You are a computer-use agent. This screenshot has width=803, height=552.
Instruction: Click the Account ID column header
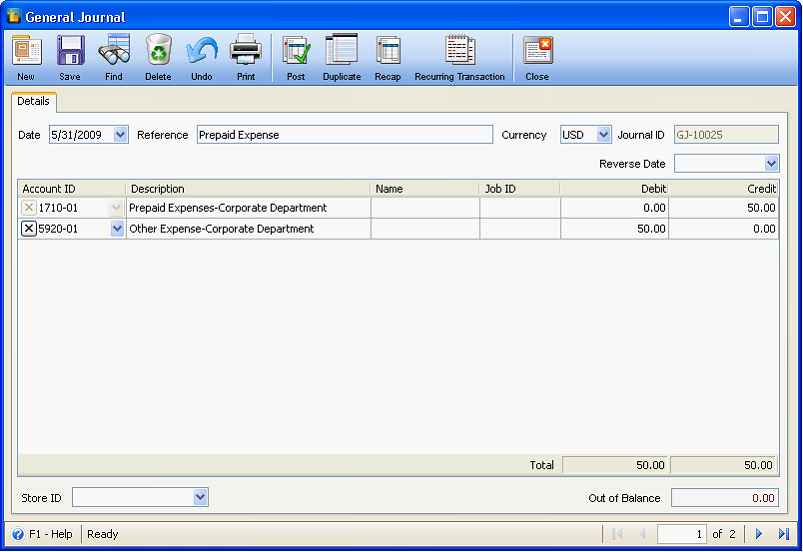point(72,188)
